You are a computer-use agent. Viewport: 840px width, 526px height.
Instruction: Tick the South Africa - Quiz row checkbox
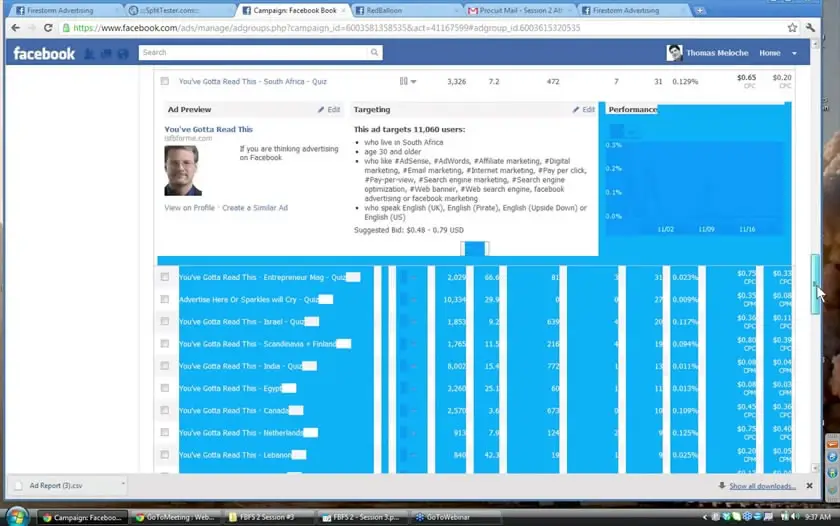[x=164, y=81]
